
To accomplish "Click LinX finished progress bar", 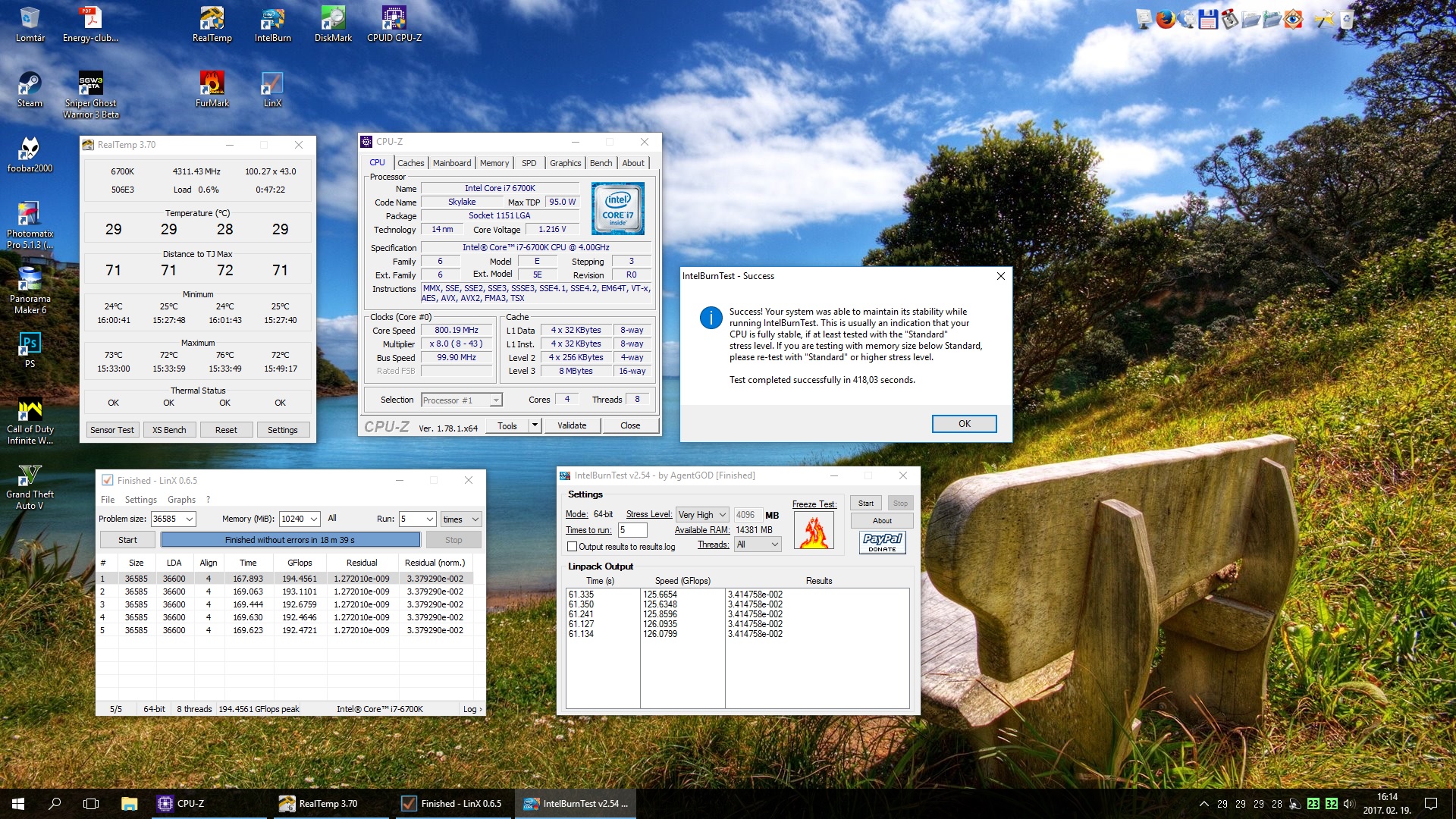I will [x=290, y=540].
